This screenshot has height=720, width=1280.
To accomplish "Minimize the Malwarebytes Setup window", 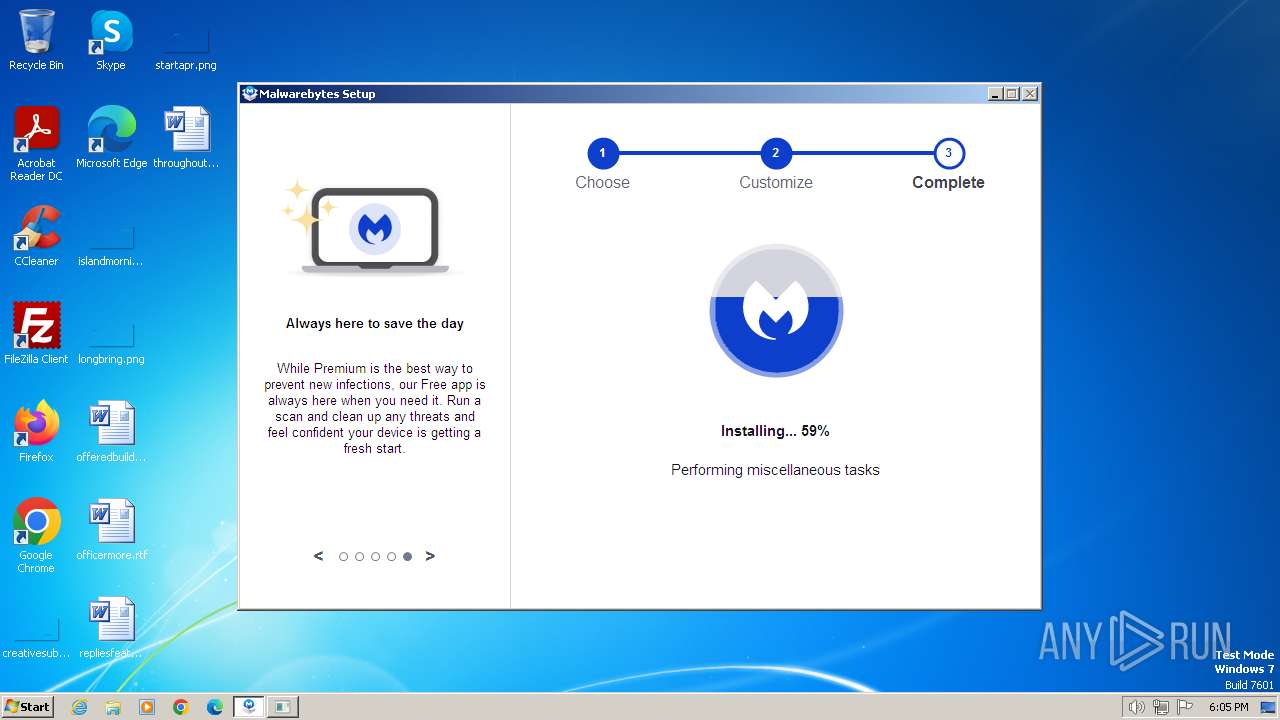I will tap(995, 94).
